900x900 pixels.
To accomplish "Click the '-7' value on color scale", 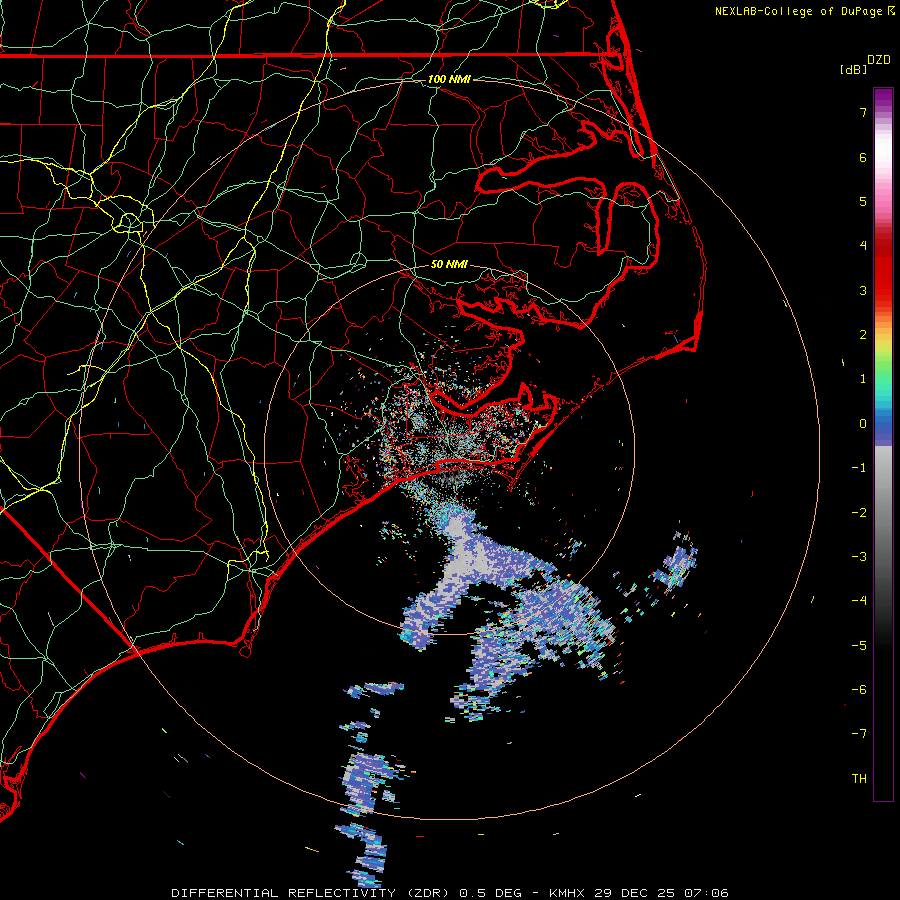I will point(859,734).
